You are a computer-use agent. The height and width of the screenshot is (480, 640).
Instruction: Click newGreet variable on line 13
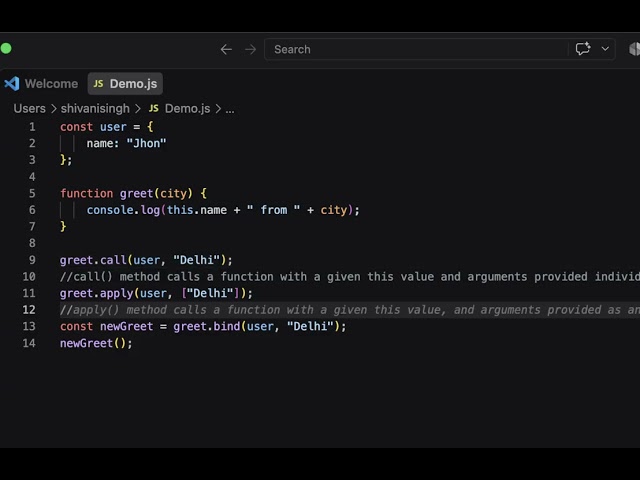[127, 327]
